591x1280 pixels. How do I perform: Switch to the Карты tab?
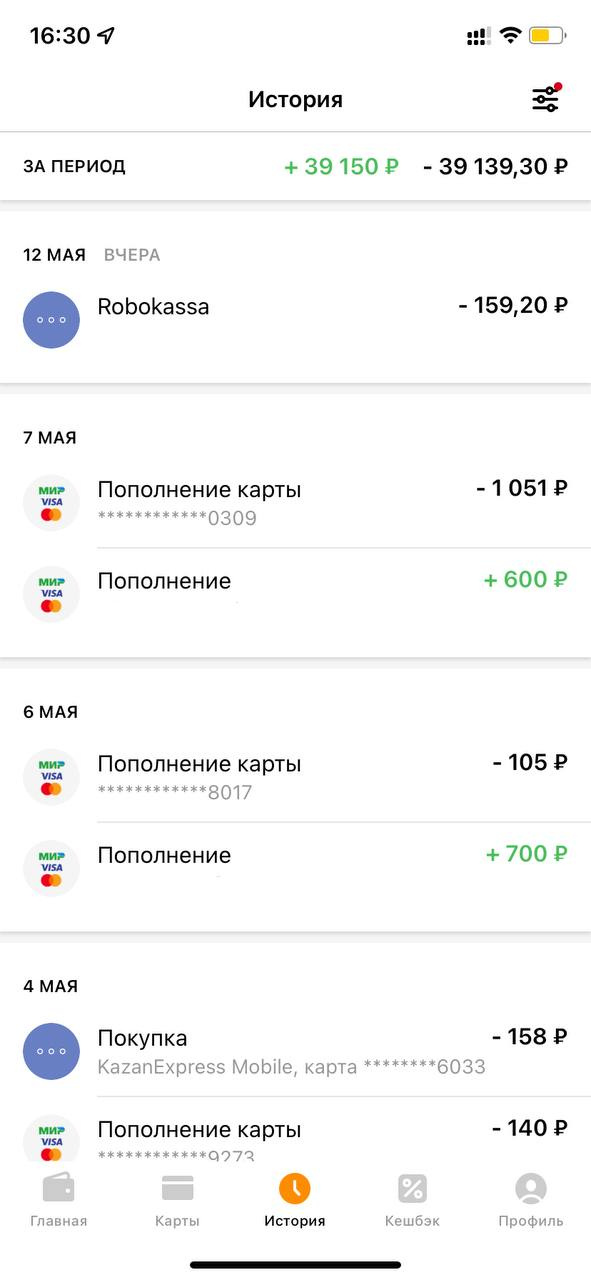click(177, 1201)
